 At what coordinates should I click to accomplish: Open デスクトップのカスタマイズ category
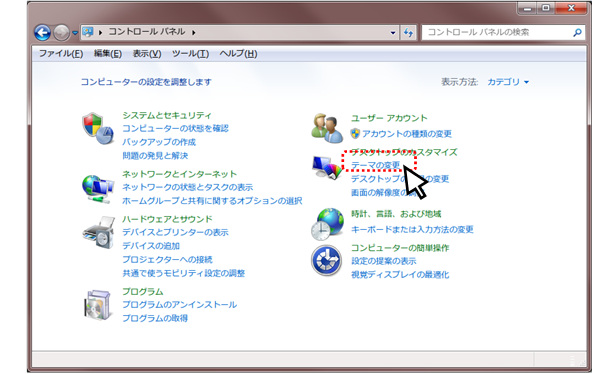[404, 152]
